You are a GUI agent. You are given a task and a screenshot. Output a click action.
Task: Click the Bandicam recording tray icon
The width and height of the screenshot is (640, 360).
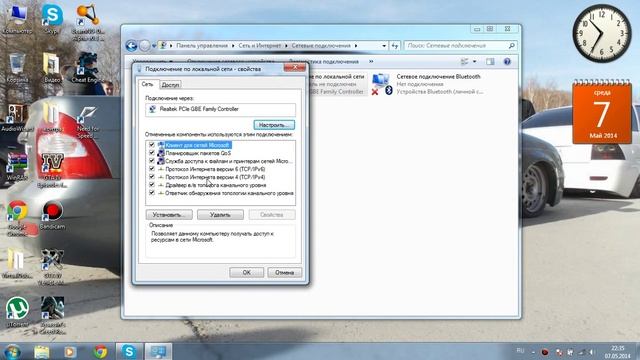(544, 352)
